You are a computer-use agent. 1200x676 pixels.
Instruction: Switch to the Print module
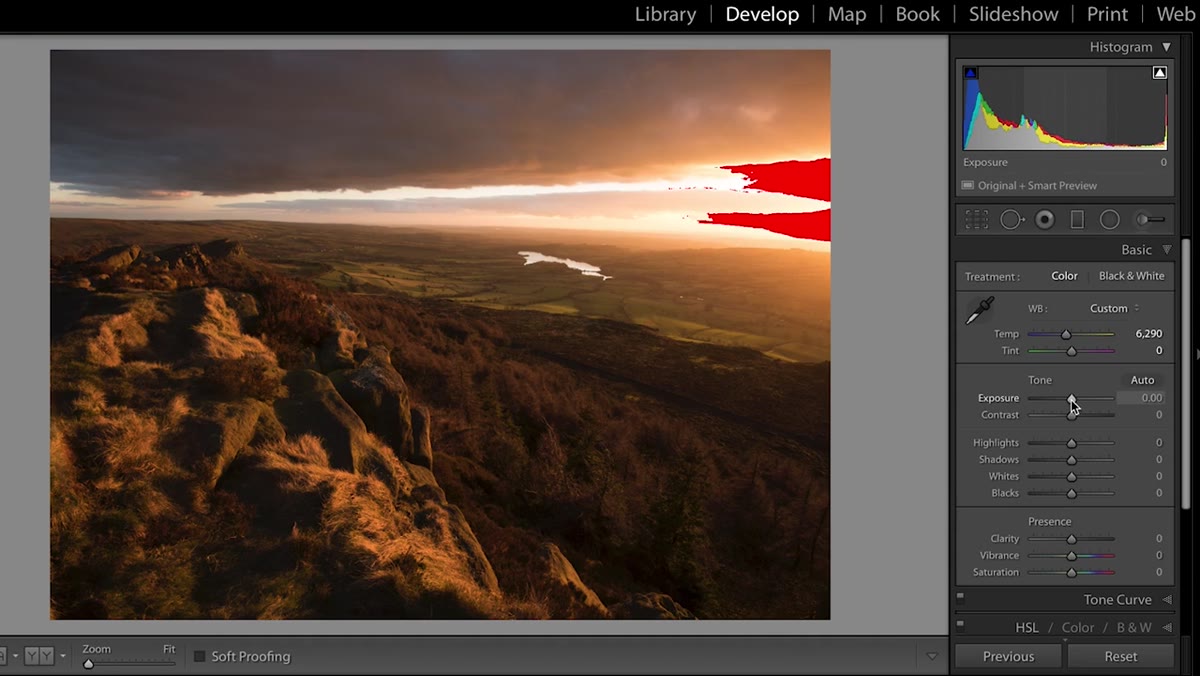[1107, 14]
